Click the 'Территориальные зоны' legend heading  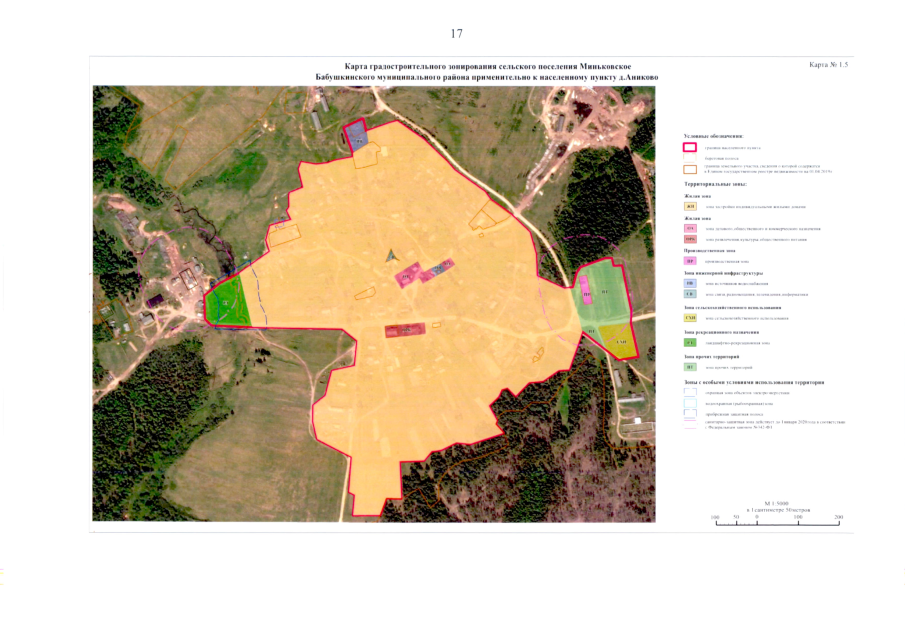[718, 186]
